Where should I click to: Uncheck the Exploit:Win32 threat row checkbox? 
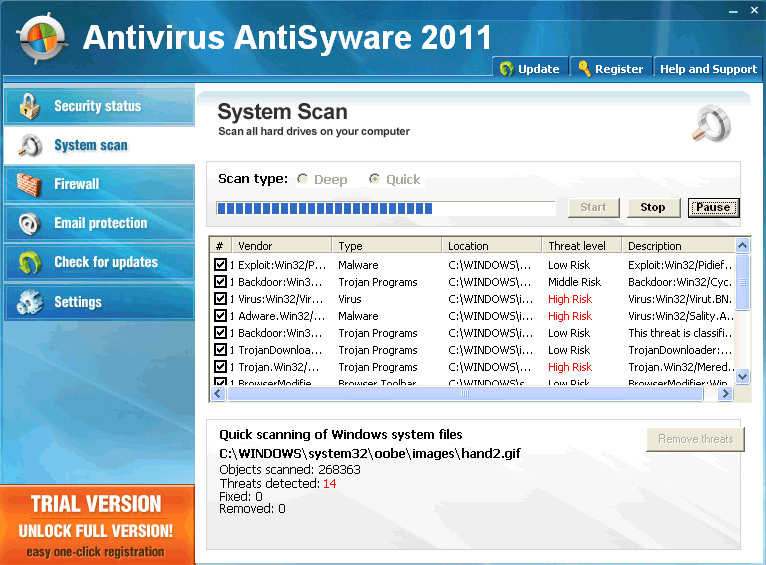tap(221, 265)
